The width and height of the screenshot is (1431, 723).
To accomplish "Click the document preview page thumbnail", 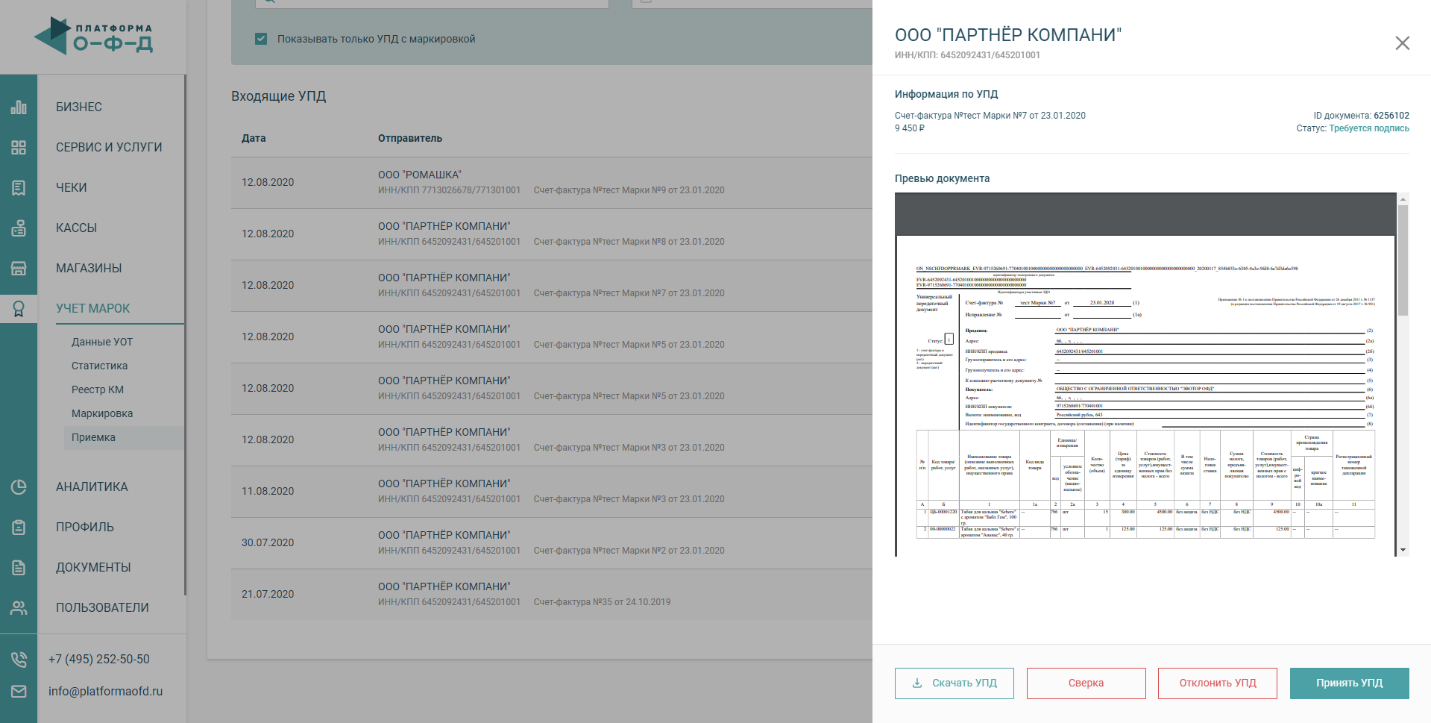I will point(1146,395).
